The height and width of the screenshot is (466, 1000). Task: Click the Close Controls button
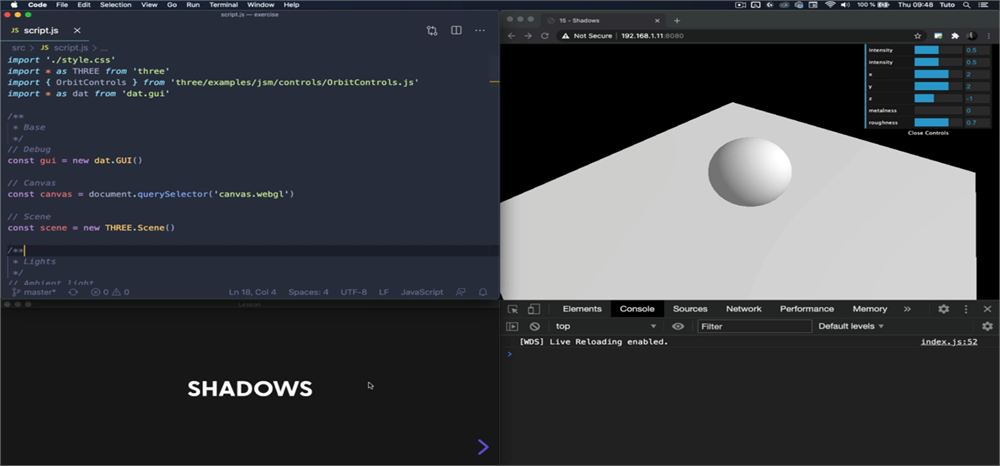point(928,133)
